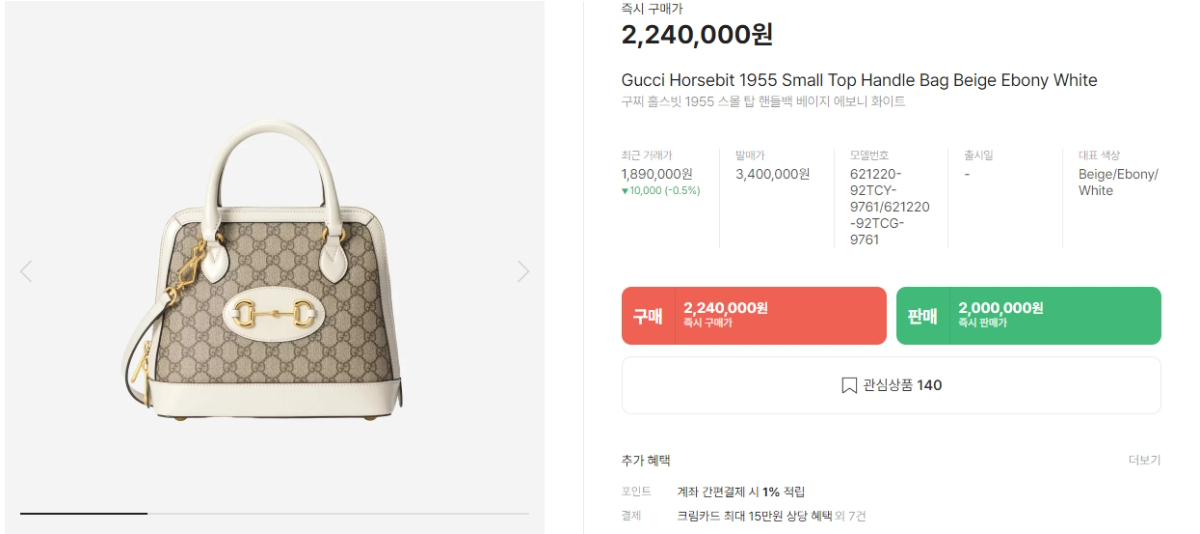Click the Gucci Horsebit 1955 English title
Image resolution: width=1200 pixels, height=534 pixels.
[x=859, y=80]
